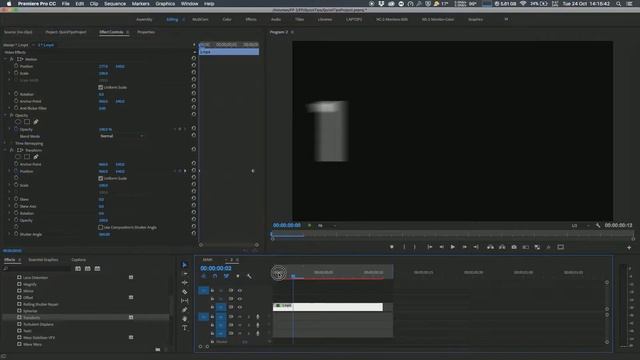This screenshot has height=360, width=640.
Task: Select the Selection tool in timeline toolbar
Action: [184, 265]
